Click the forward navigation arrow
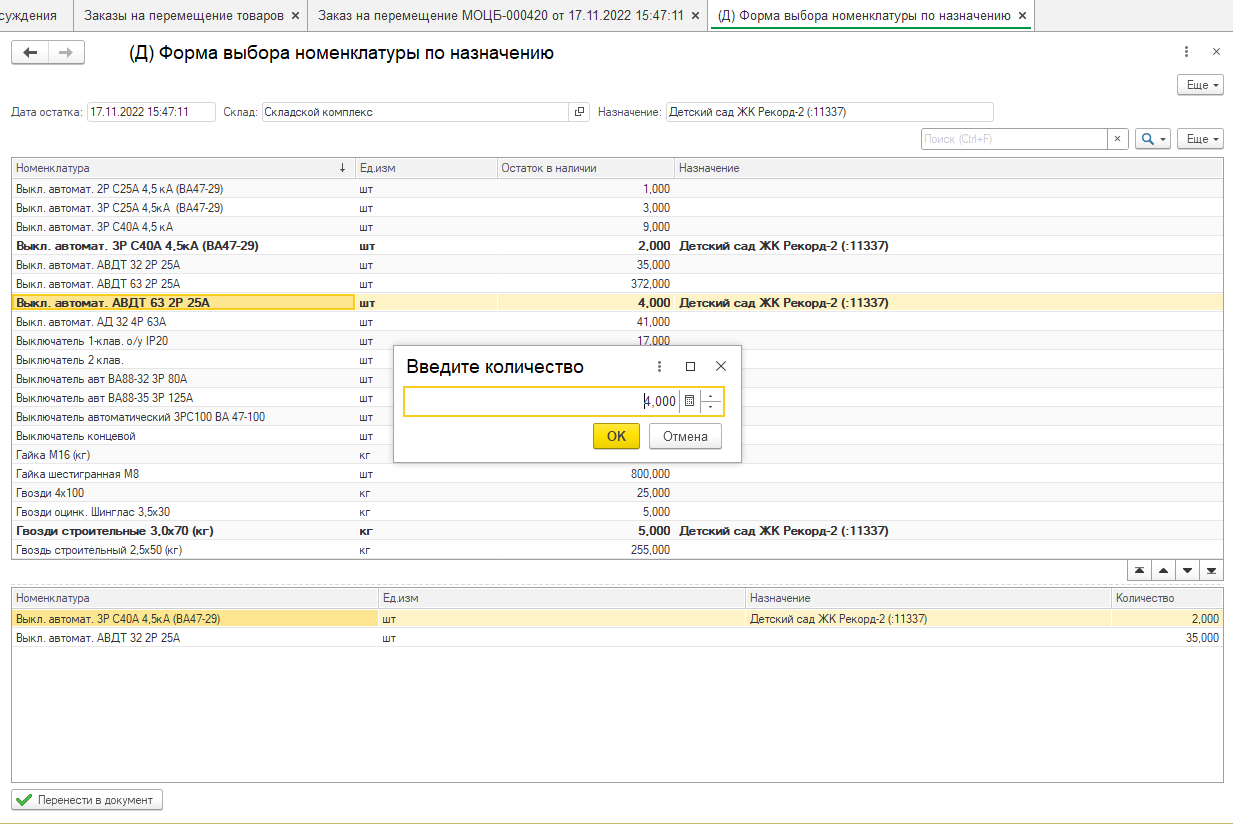This screenshot has height=824, width=1233. pos(66,53)
